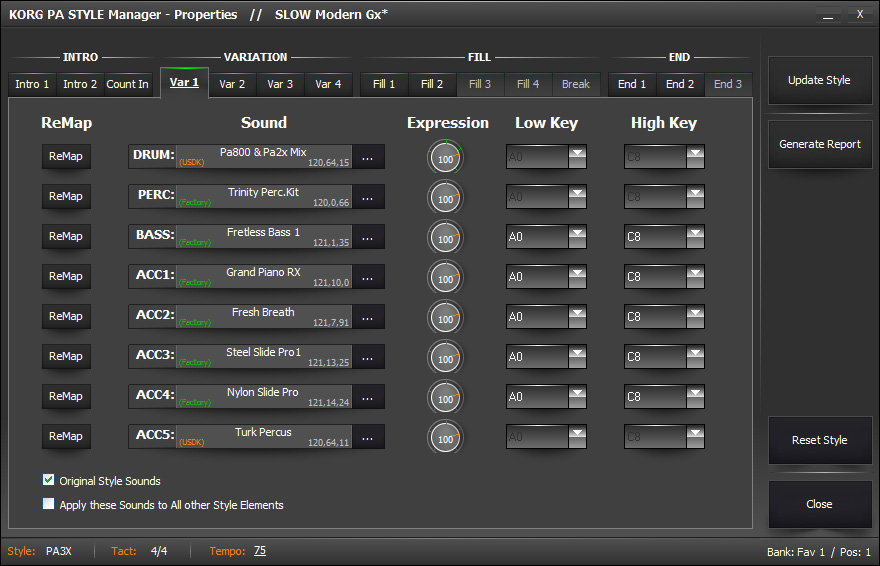Click the ACC4 expression dial
880x566 pixels.
446,398
